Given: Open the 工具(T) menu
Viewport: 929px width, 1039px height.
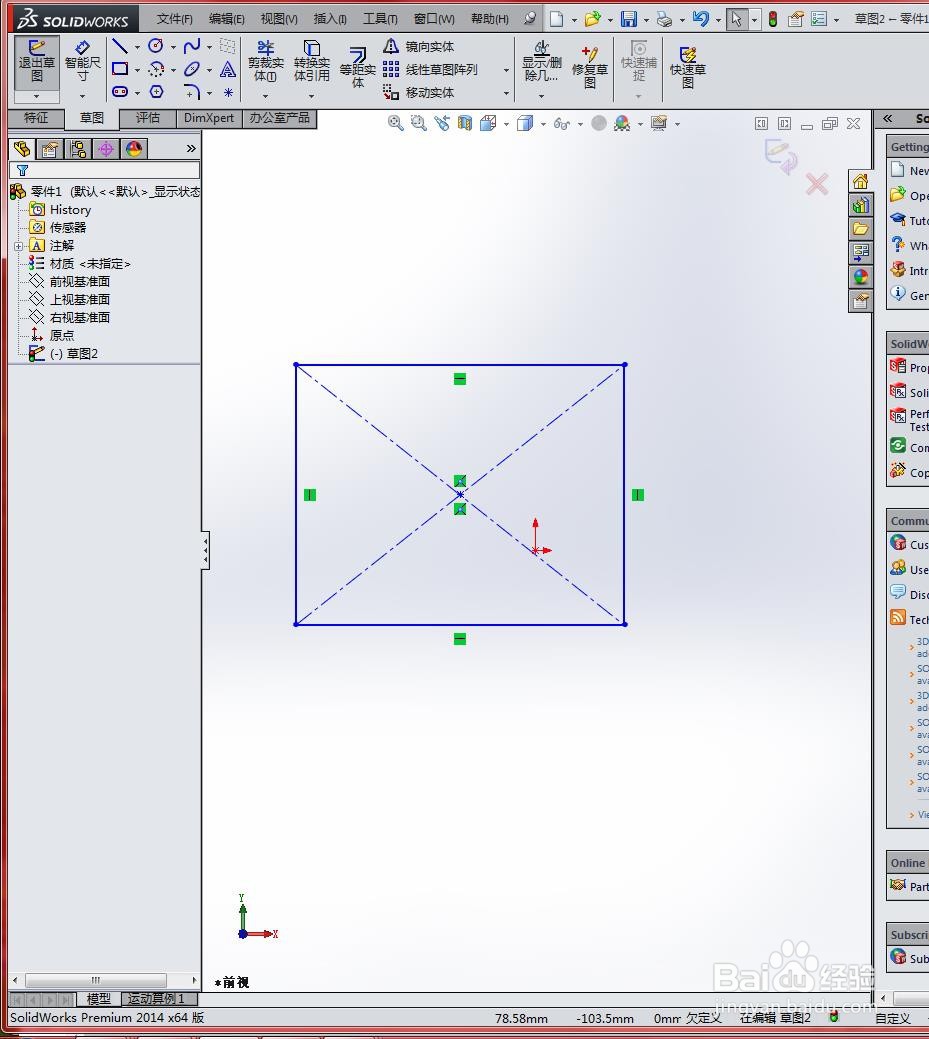Looking at the screenshot, I should click(380, 19).
